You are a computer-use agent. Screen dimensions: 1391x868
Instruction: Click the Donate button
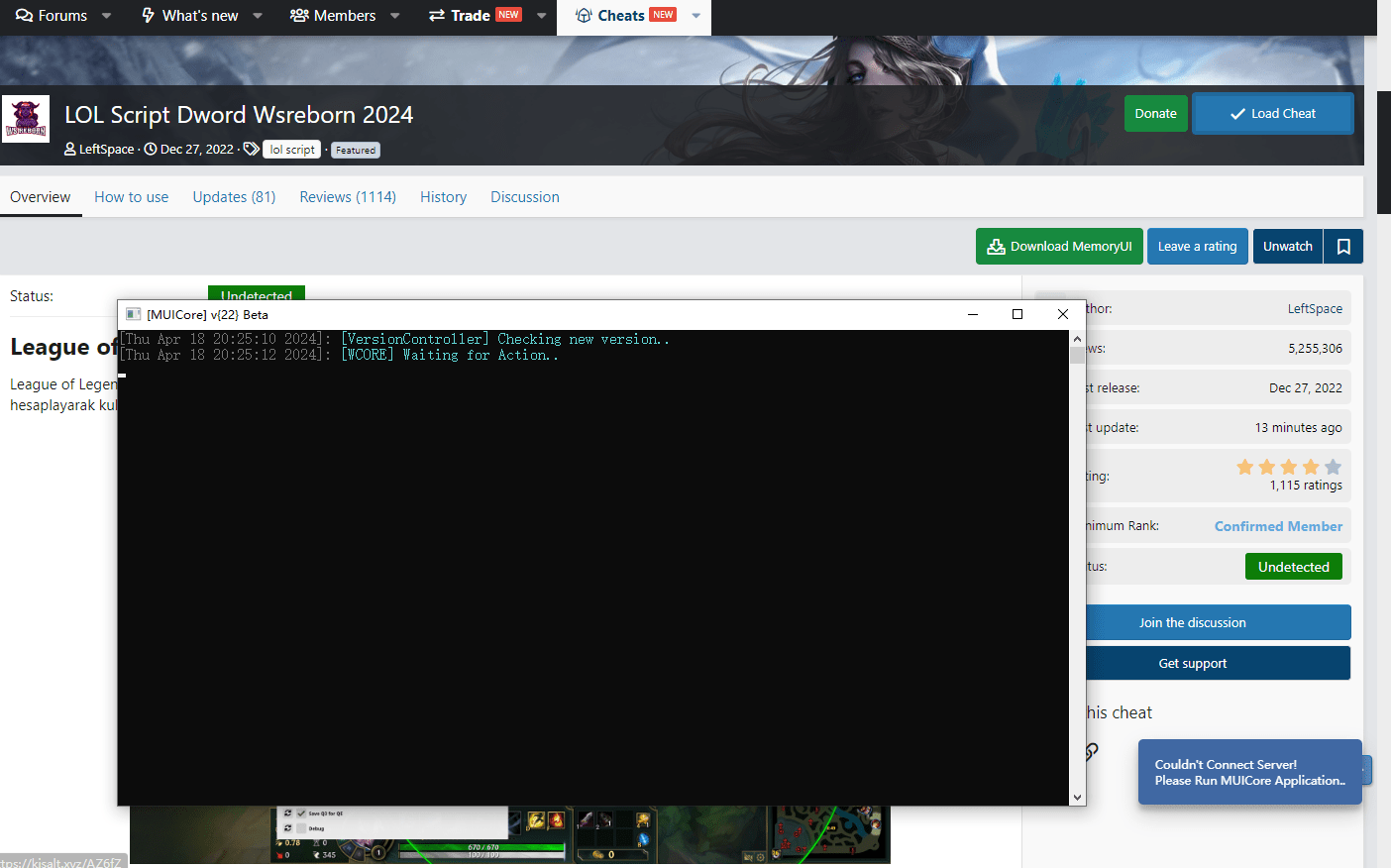pos(1155,114)
